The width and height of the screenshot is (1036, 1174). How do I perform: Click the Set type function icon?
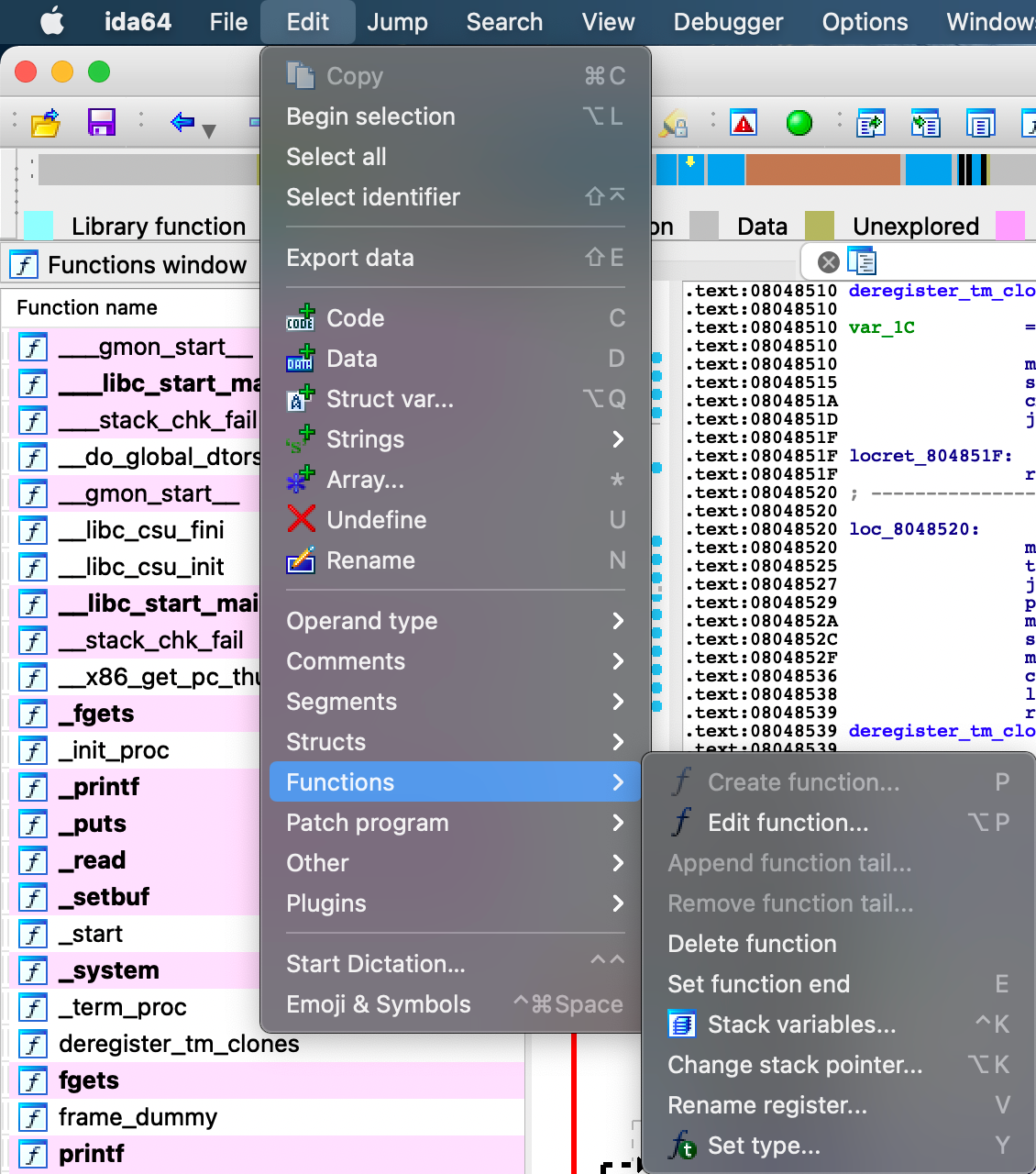tap(682, 1145)
